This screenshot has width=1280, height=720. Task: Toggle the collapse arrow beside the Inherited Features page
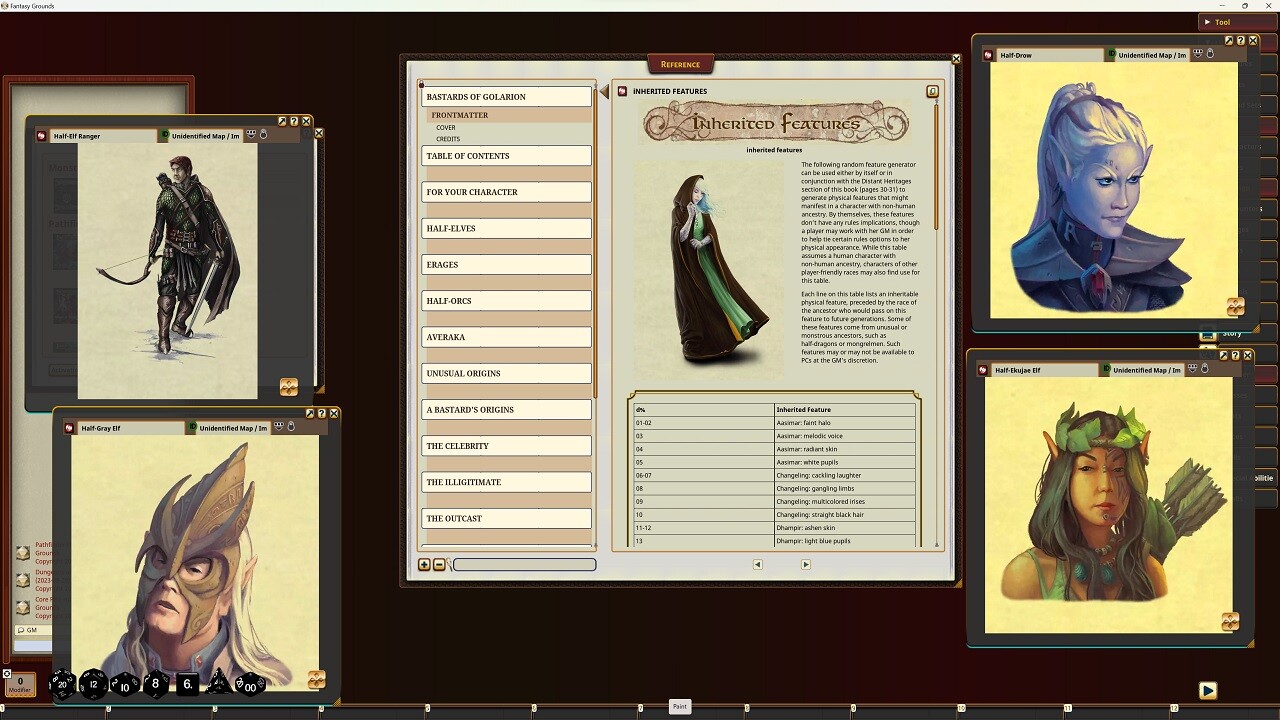click(x=605, y=90)
